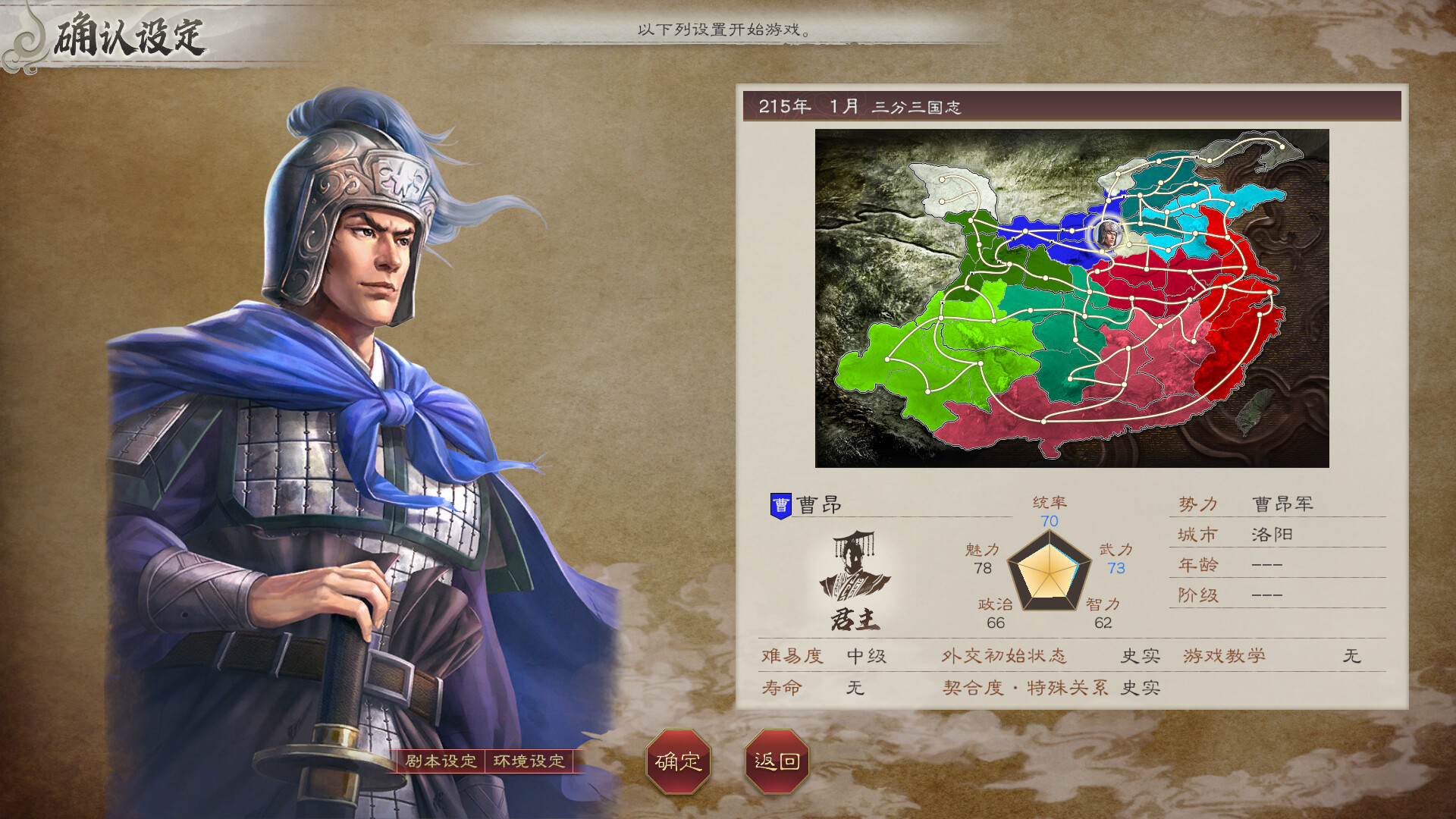Viewport: 1456px width, 819px height.
Task: Click the blue 曹 faction shield icon
Action: click(x=780, y=506)
